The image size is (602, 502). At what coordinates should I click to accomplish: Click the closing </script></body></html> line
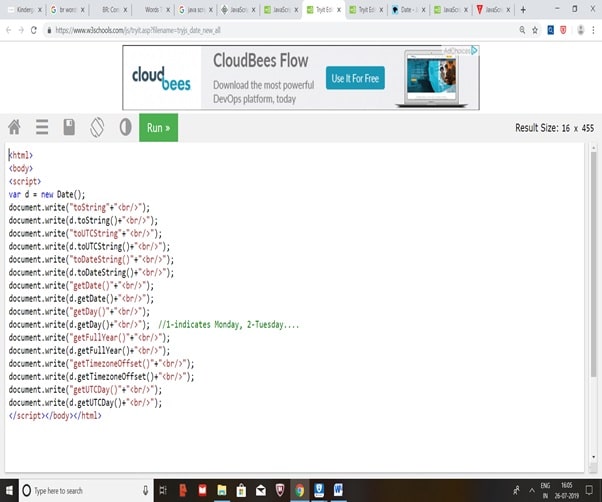point(55,416)
